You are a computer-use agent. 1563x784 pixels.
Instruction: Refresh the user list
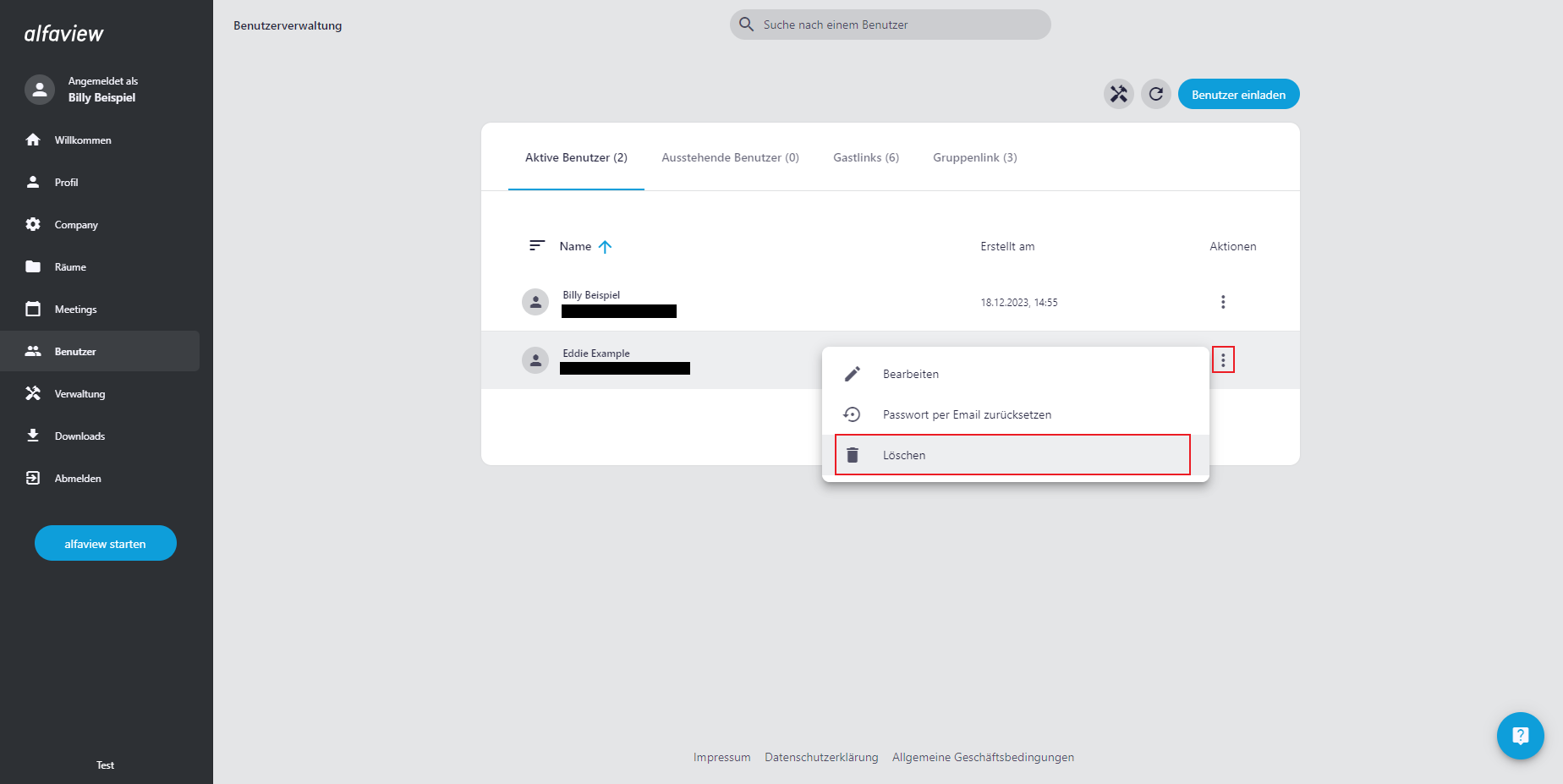(x=1155, y=94)
